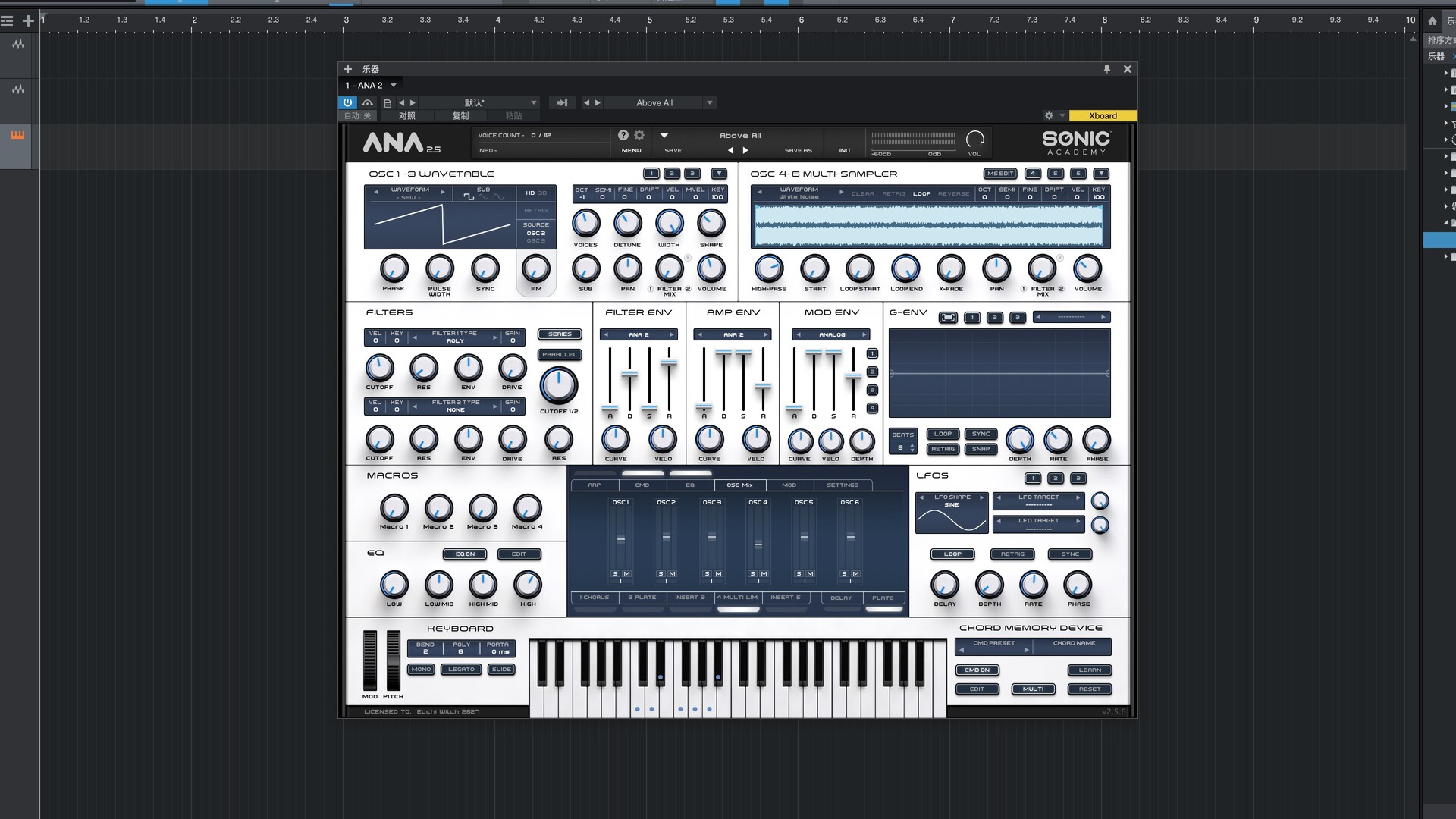Image resolution: width=1456 pixels, height=819 pixels.
Task: Toggle the LFO LOOP button
Action: [952, 554]
